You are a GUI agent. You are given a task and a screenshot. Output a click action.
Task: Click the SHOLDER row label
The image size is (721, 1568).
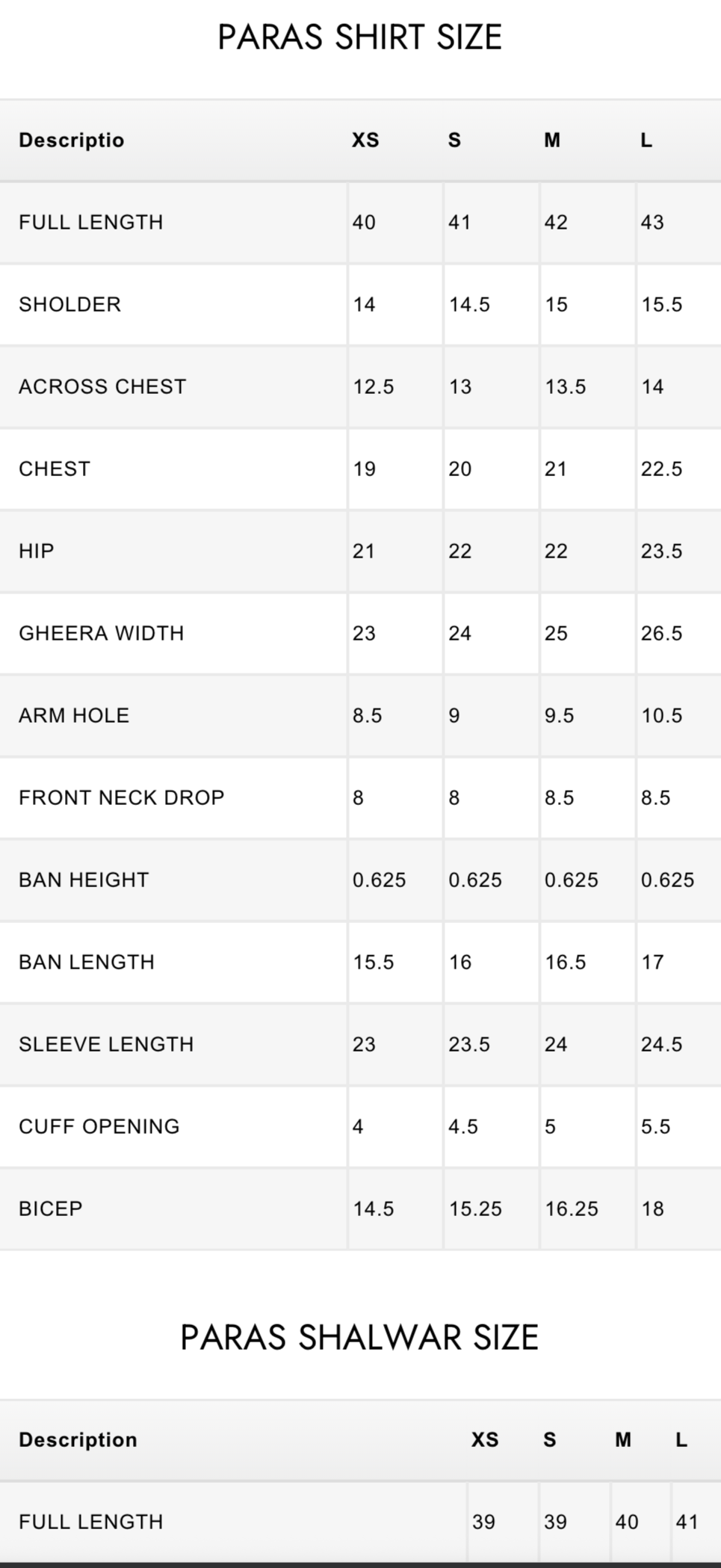(69, 304)
